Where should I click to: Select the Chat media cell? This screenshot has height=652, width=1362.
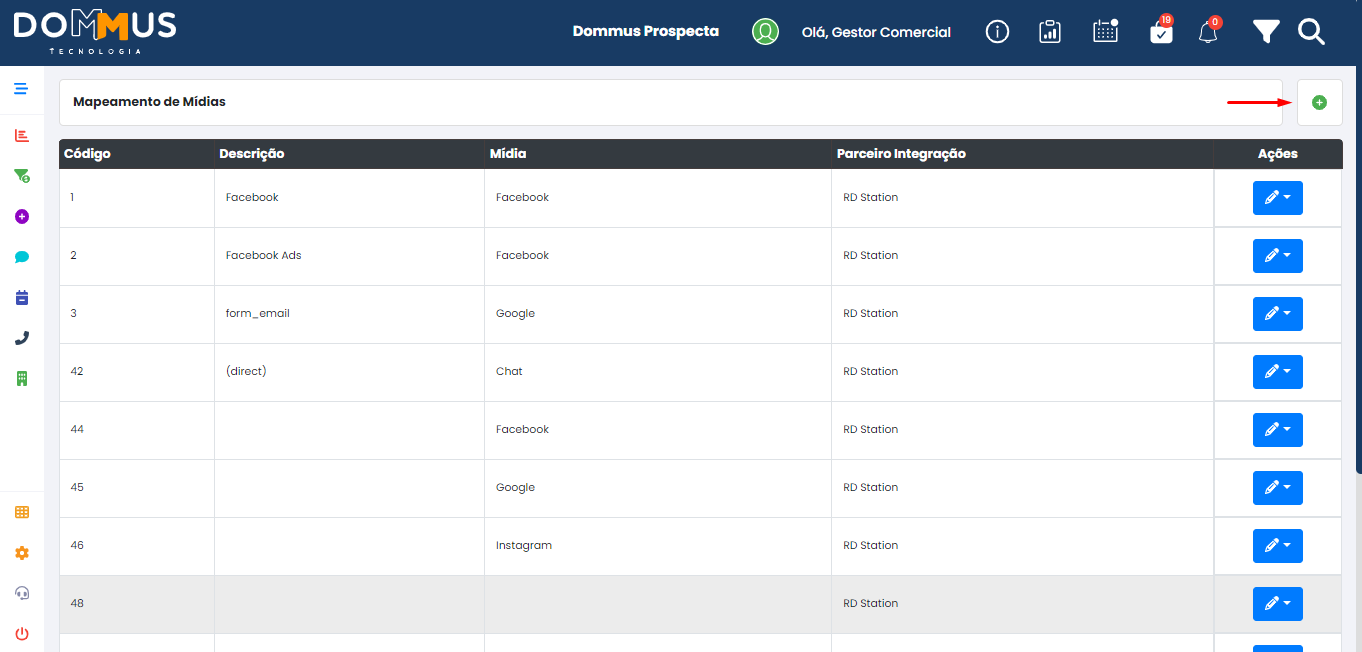tap(658, 372)
